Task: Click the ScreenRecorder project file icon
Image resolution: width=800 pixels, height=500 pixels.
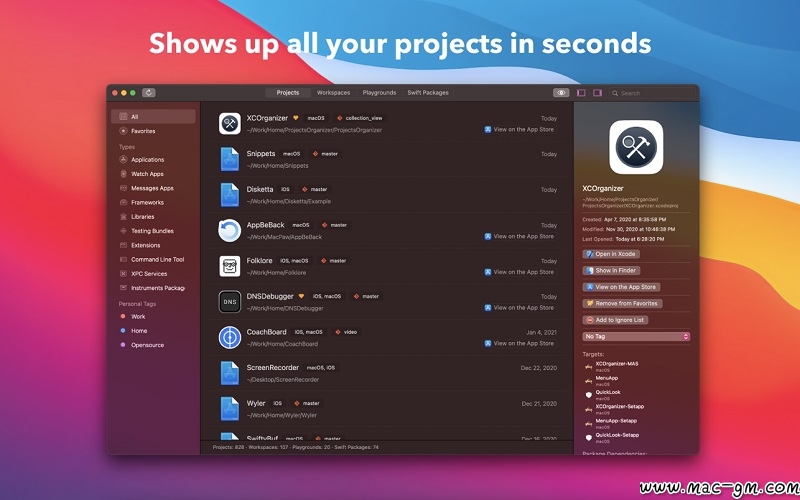Action: click(230, 373)
